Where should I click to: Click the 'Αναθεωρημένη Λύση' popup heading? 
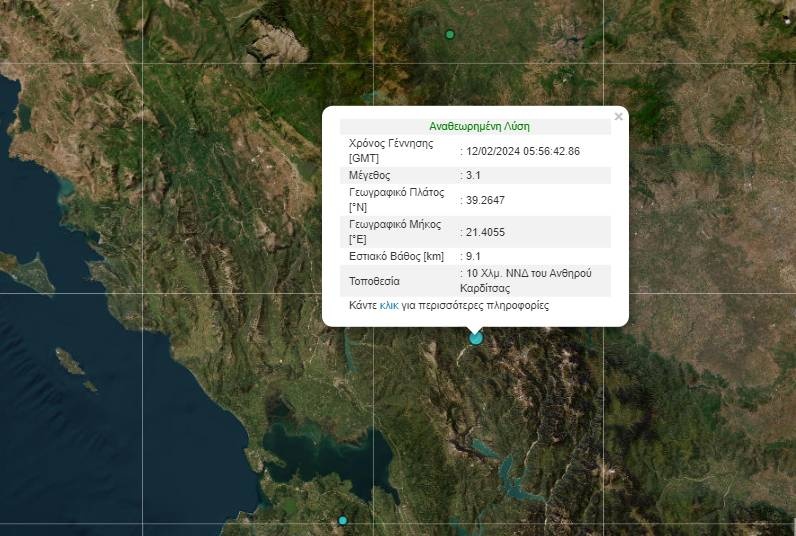pos(479,126)
